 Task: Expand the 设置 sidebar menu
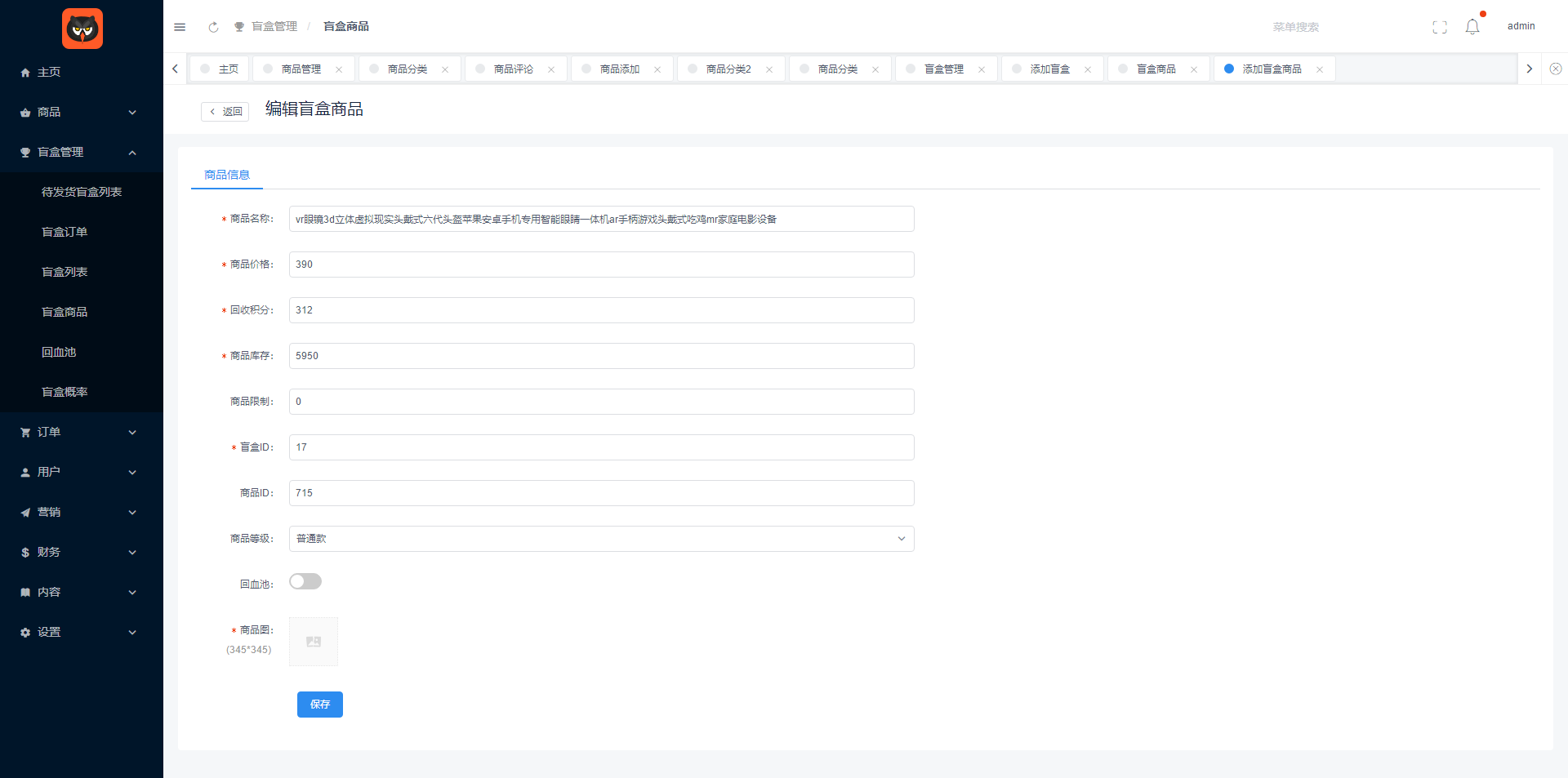click(82, 632)
